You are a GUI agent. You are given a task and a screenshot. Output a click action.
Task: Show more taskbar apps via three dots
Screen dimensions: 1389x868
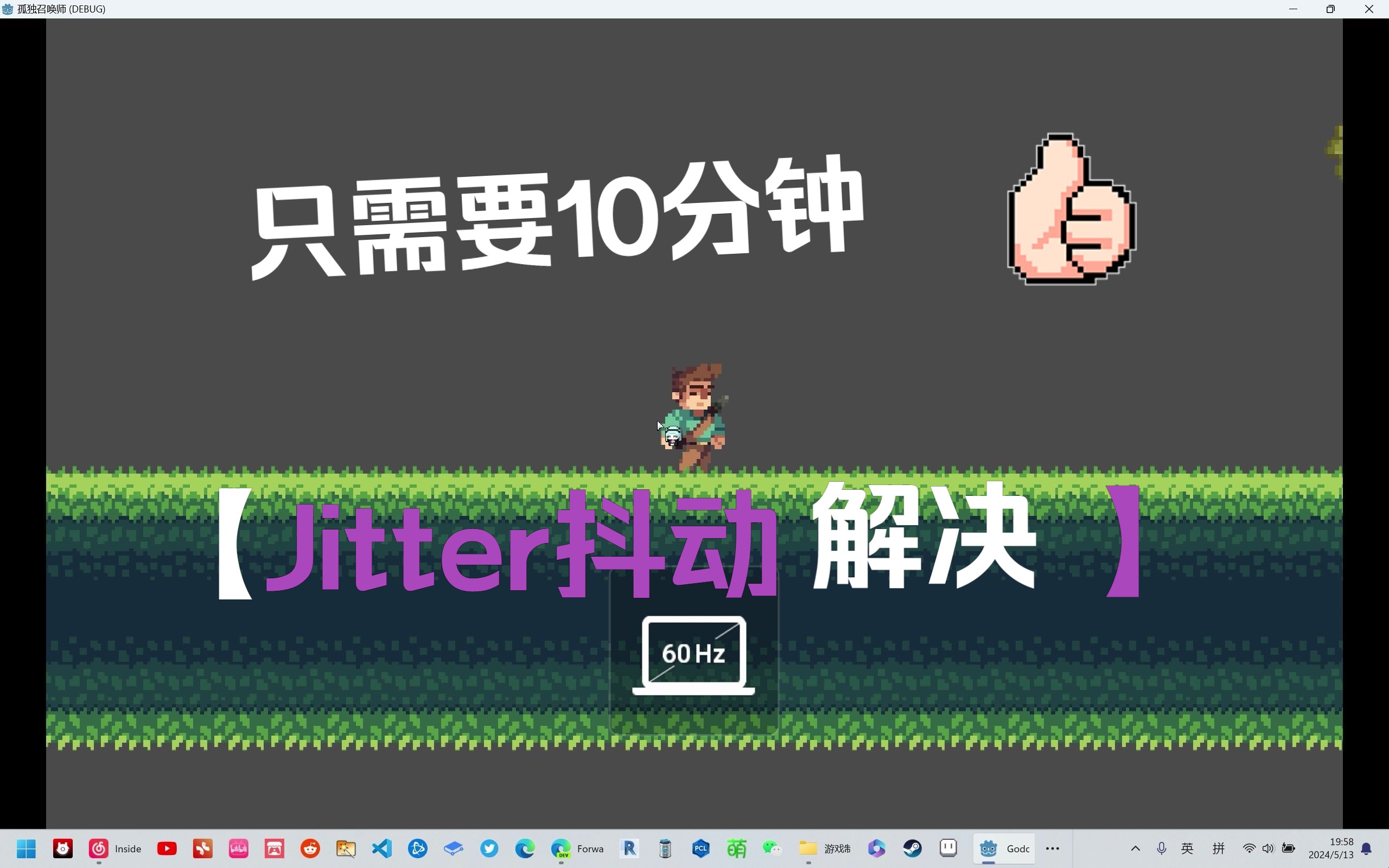[x=1053, y=848]
